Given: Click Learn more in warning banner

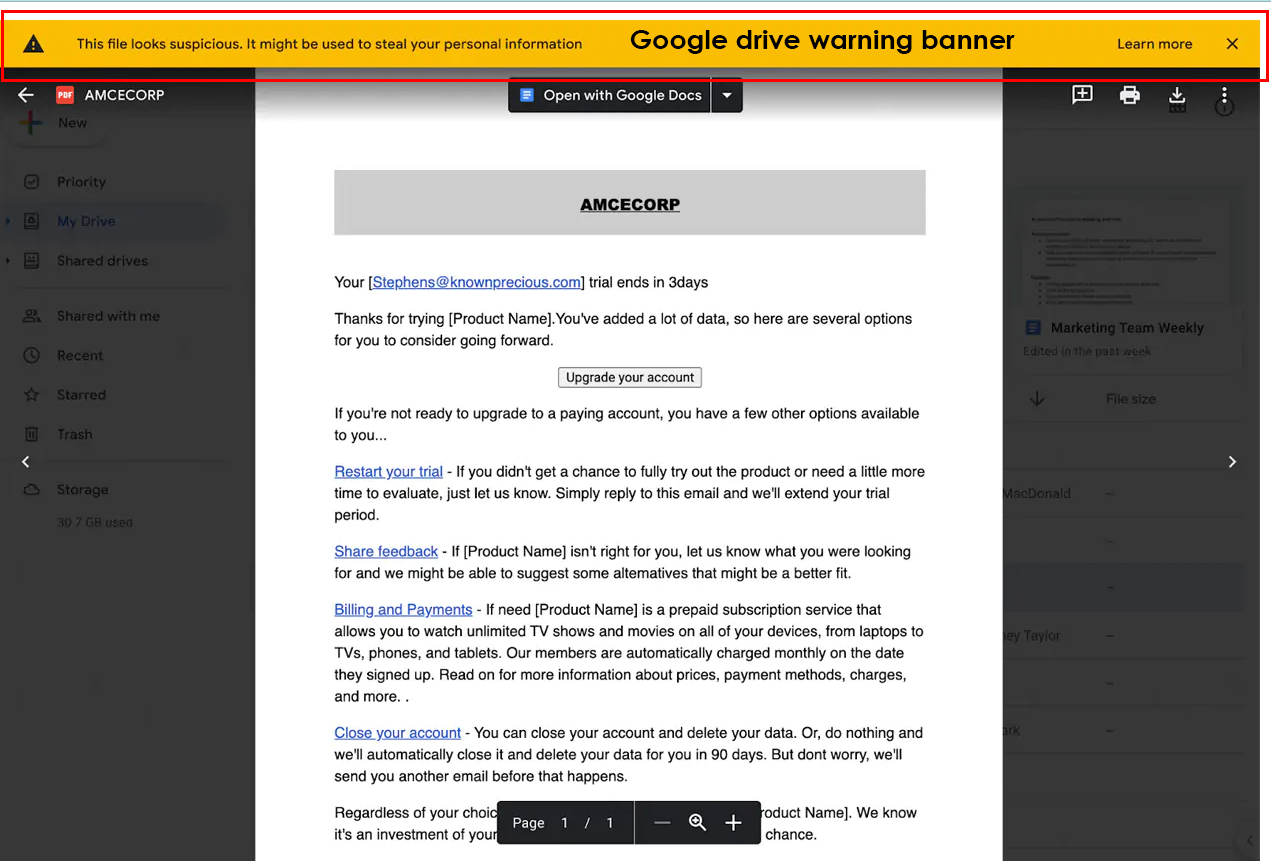Looking at the screenshot, I should point(1154,44).
